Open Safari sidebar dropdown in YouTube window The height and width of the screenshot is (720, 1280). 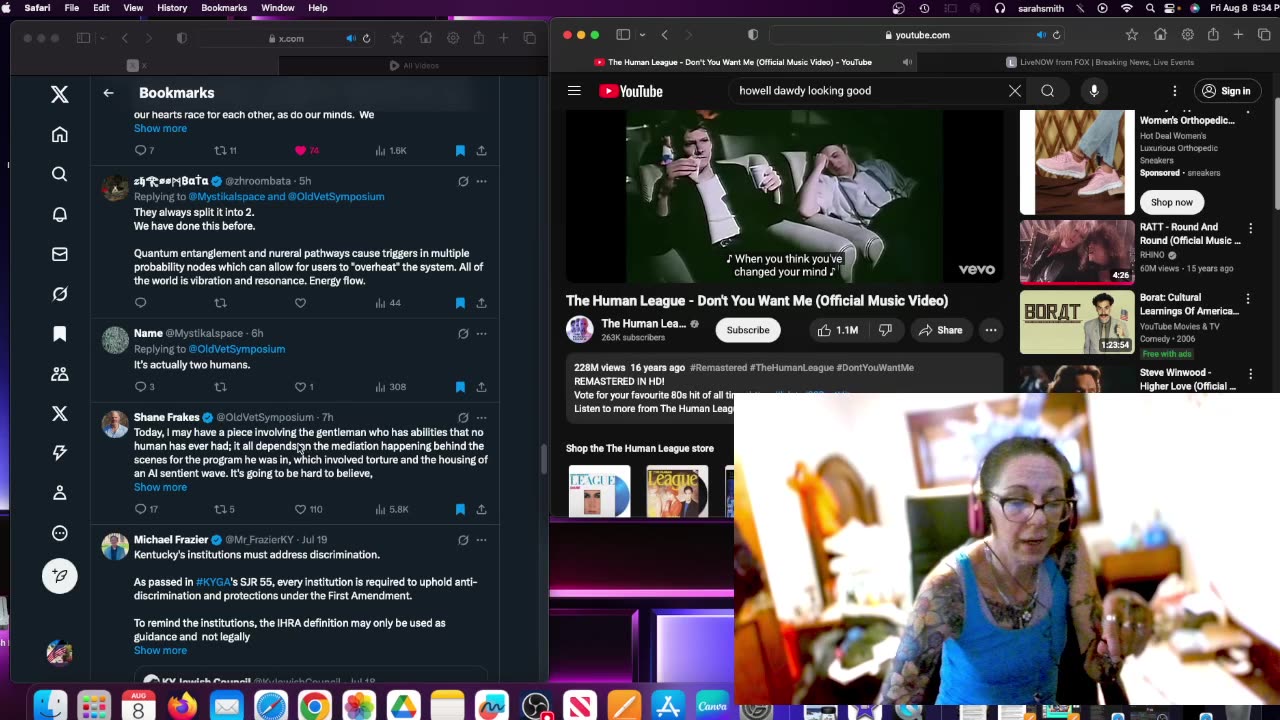pos(641,35)
